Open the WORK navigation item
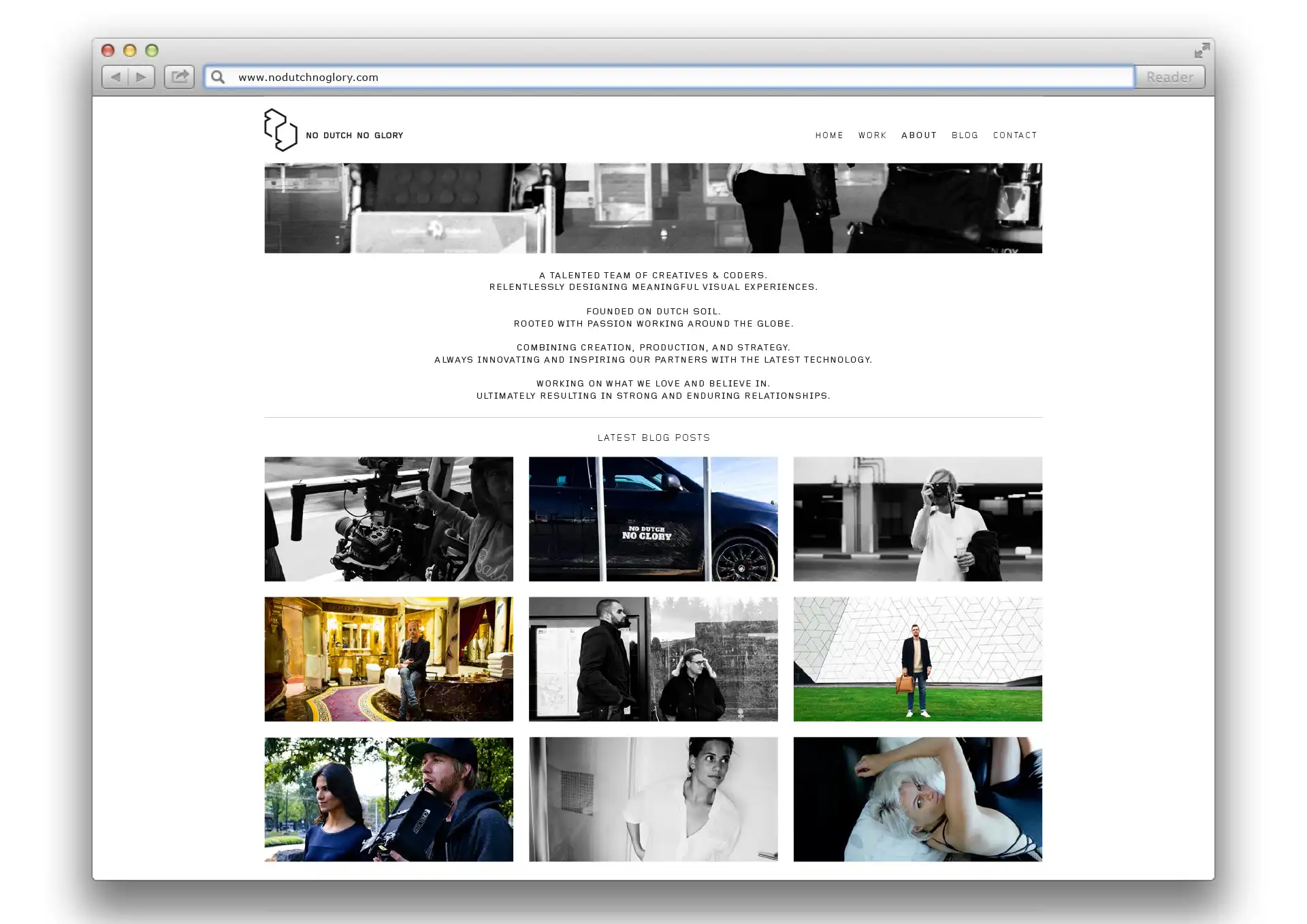 pyautogui.click(x=872, y=135)
